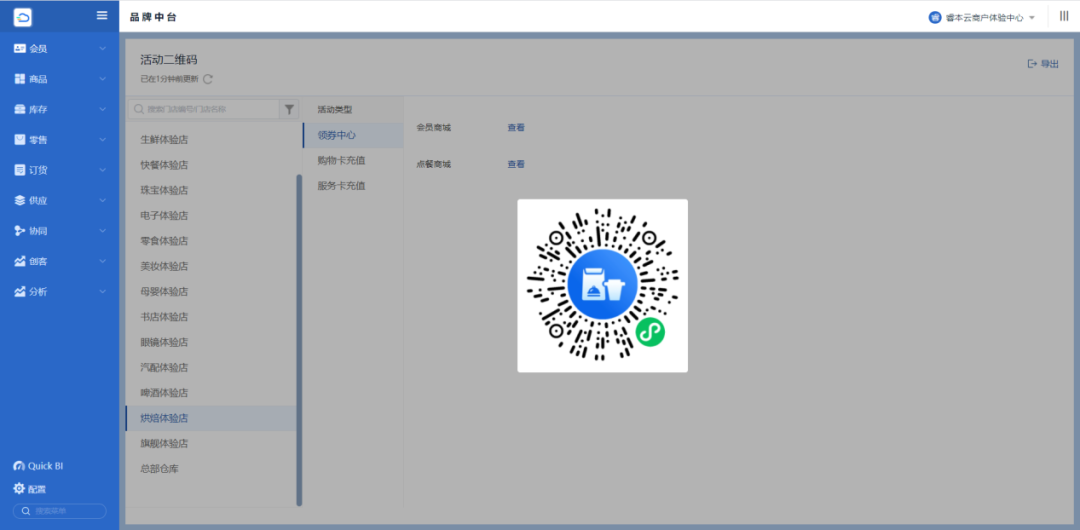The image size is (1080, 530).
Task: Expand the 供应 menu chevron
Action: (103, 200)
